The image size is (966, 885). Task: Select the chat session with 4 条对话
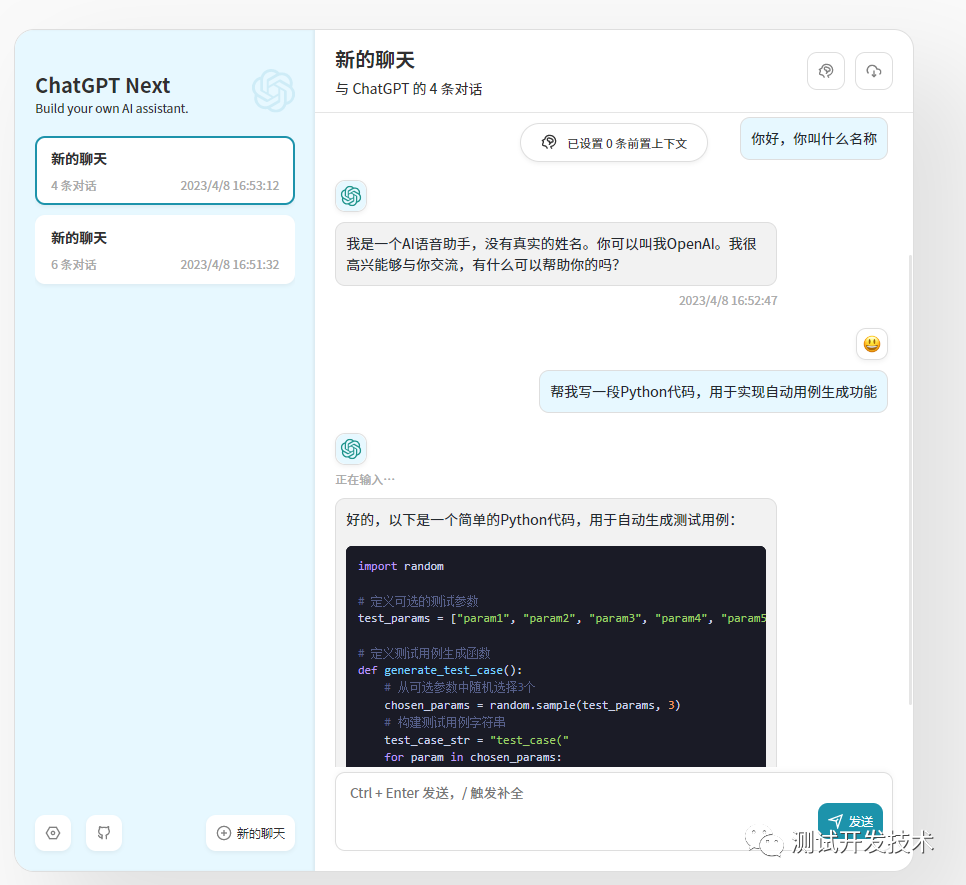[164, 170]
